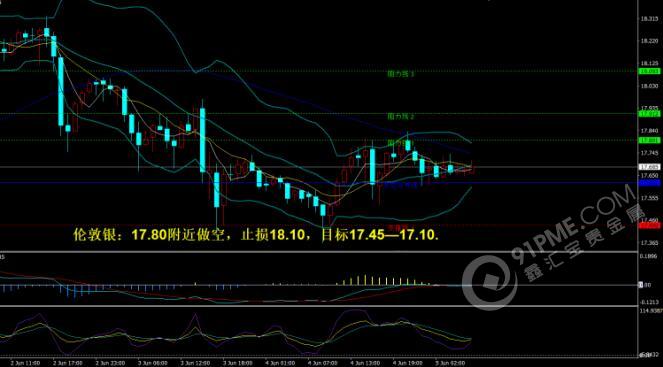This screenshot has width=663, height=367.
Task: Click the red support level price tag
Action: 649,226
